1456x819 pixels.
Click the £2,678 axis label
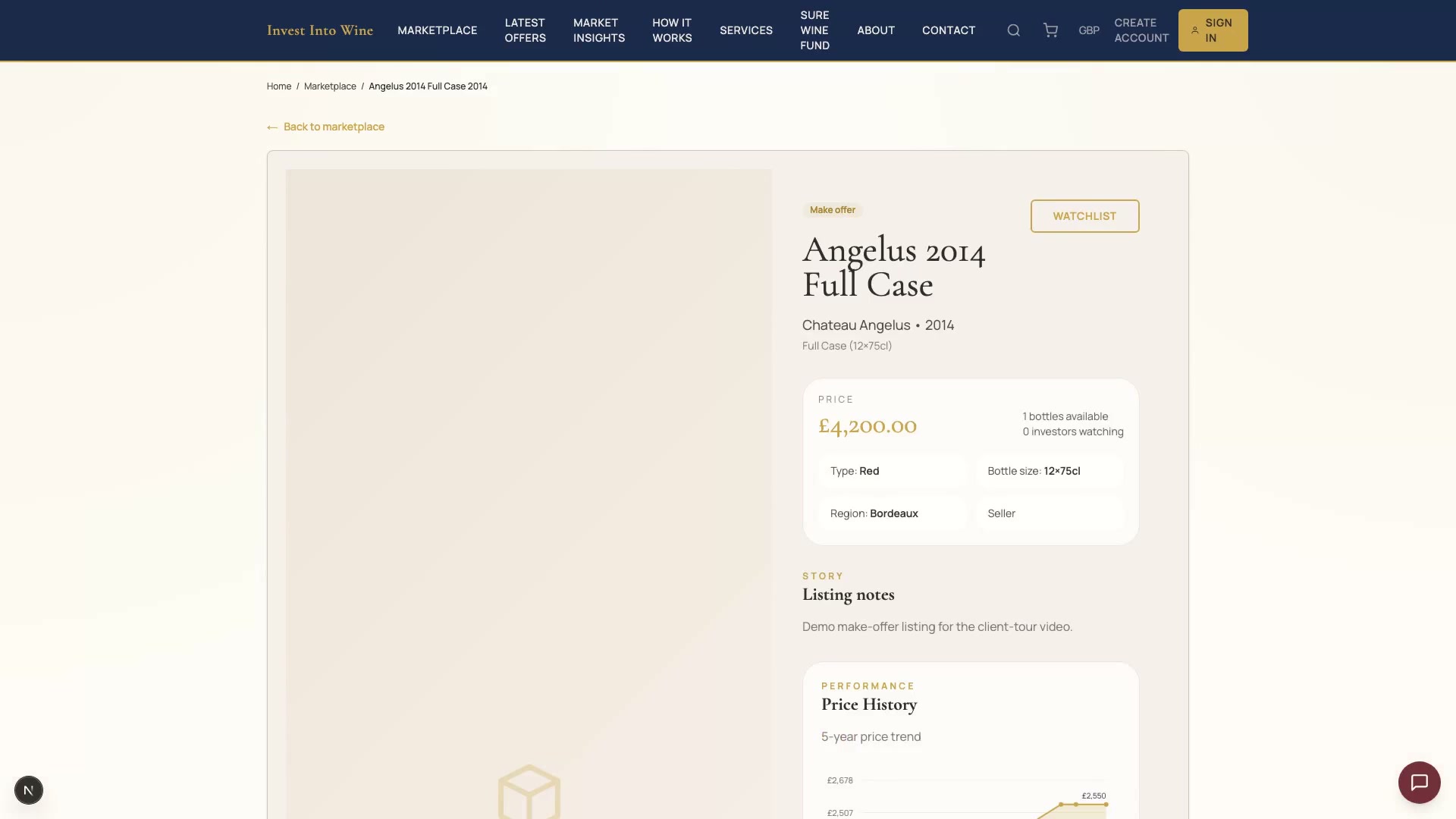tap(840, 780)
